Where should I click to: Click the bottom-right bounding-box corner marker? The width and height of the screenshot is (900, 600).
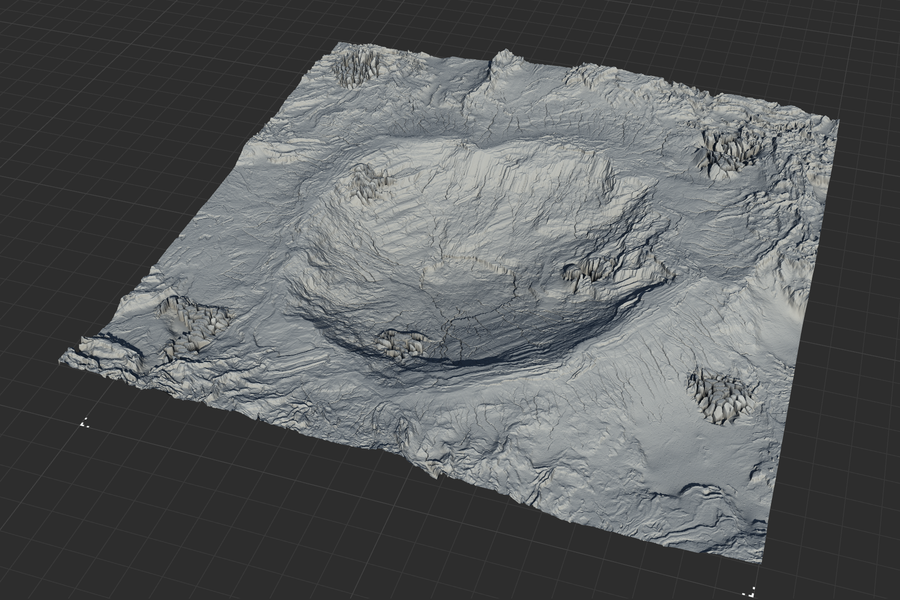[x=748, y=592]
